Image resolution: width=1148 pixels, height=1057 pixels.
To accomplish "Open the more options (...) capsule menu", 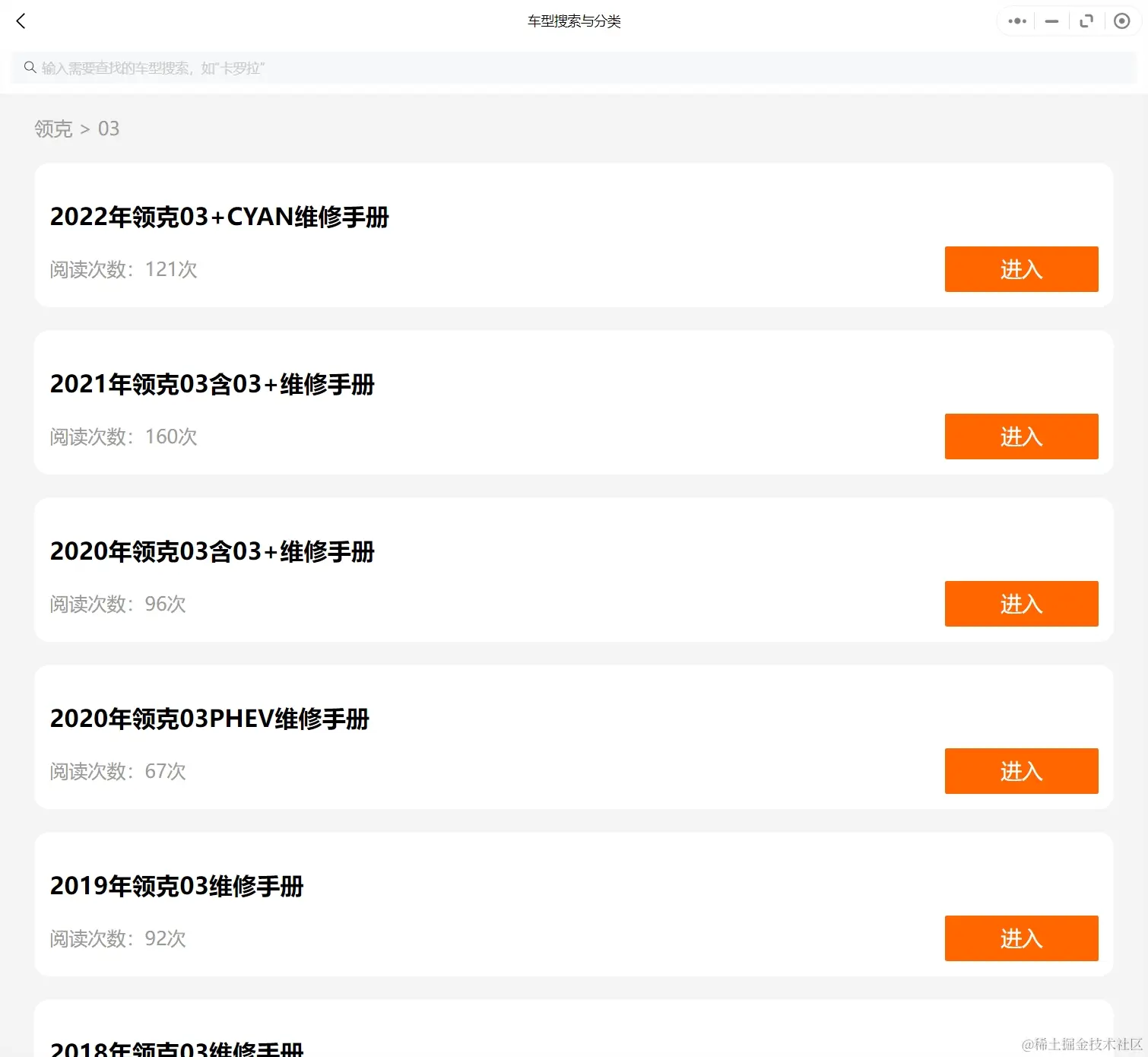I will (x=1016, y=21).
